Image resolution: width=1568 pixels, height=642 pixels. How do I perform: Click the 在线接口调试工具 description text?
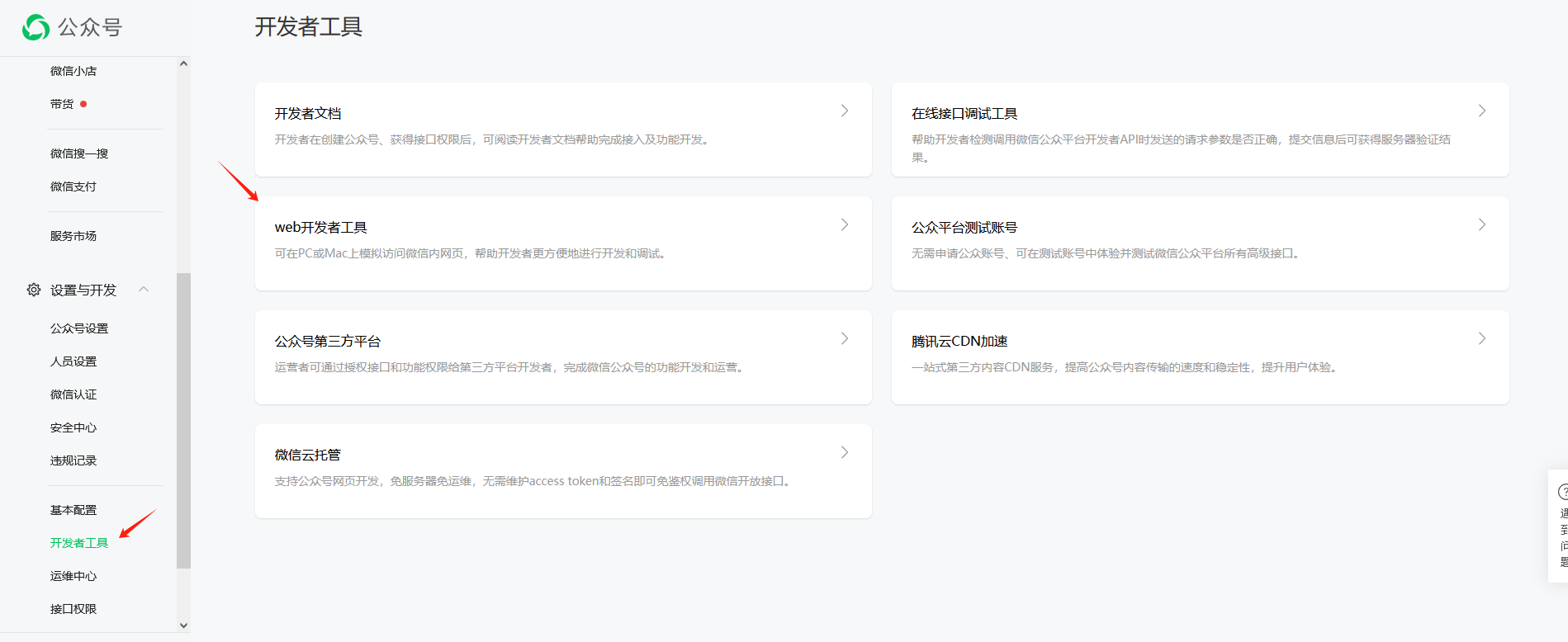(x=1181, y=149)
